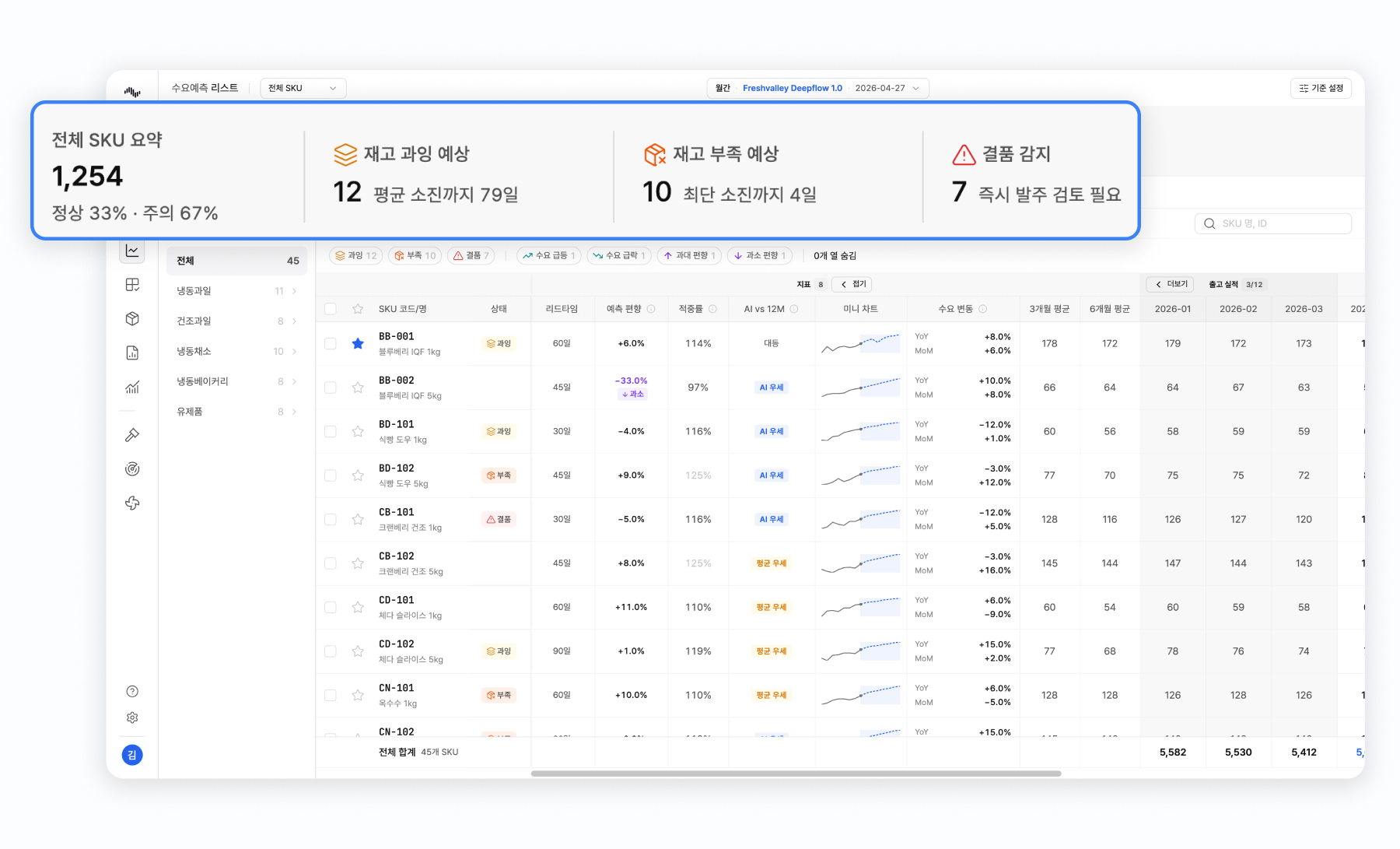This screenshot has width=1400, height=849.
Task: Open the grid dashboard sidebar icon
Action: pos(132,285)
